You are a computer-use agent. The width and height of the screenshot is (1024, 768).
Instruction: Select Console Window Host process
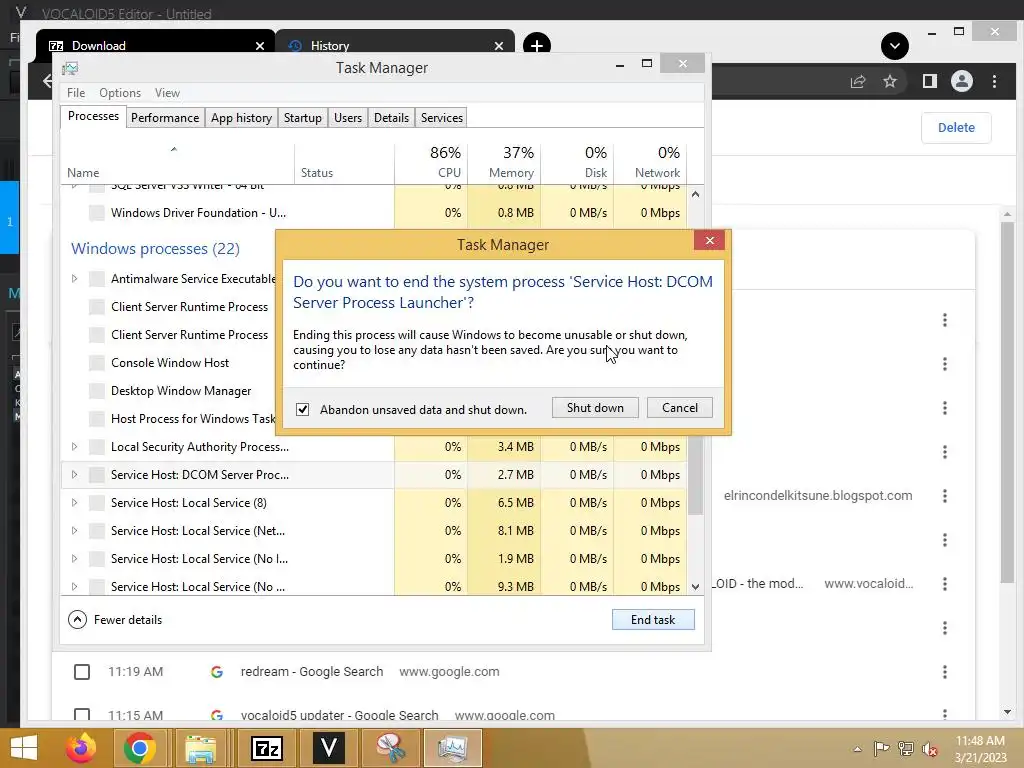[170, 362]
